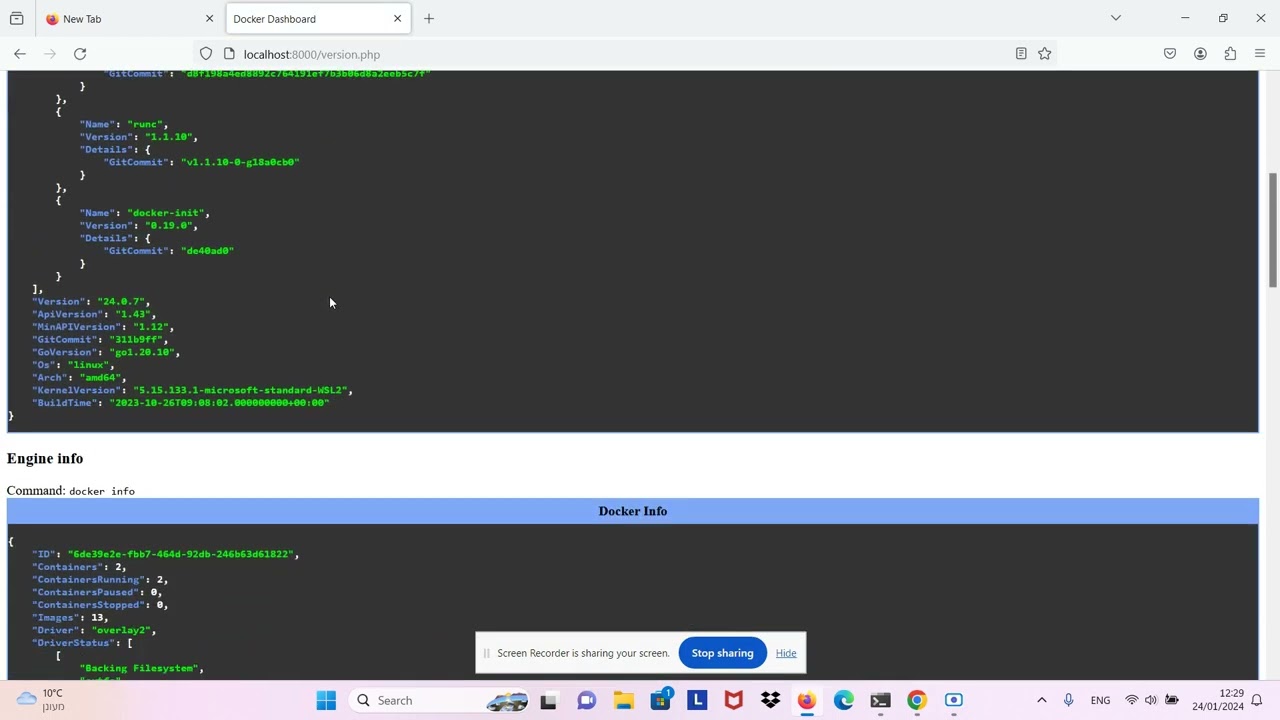
Task: Open the Chat app on taskbar
Action: click(586, 700)
